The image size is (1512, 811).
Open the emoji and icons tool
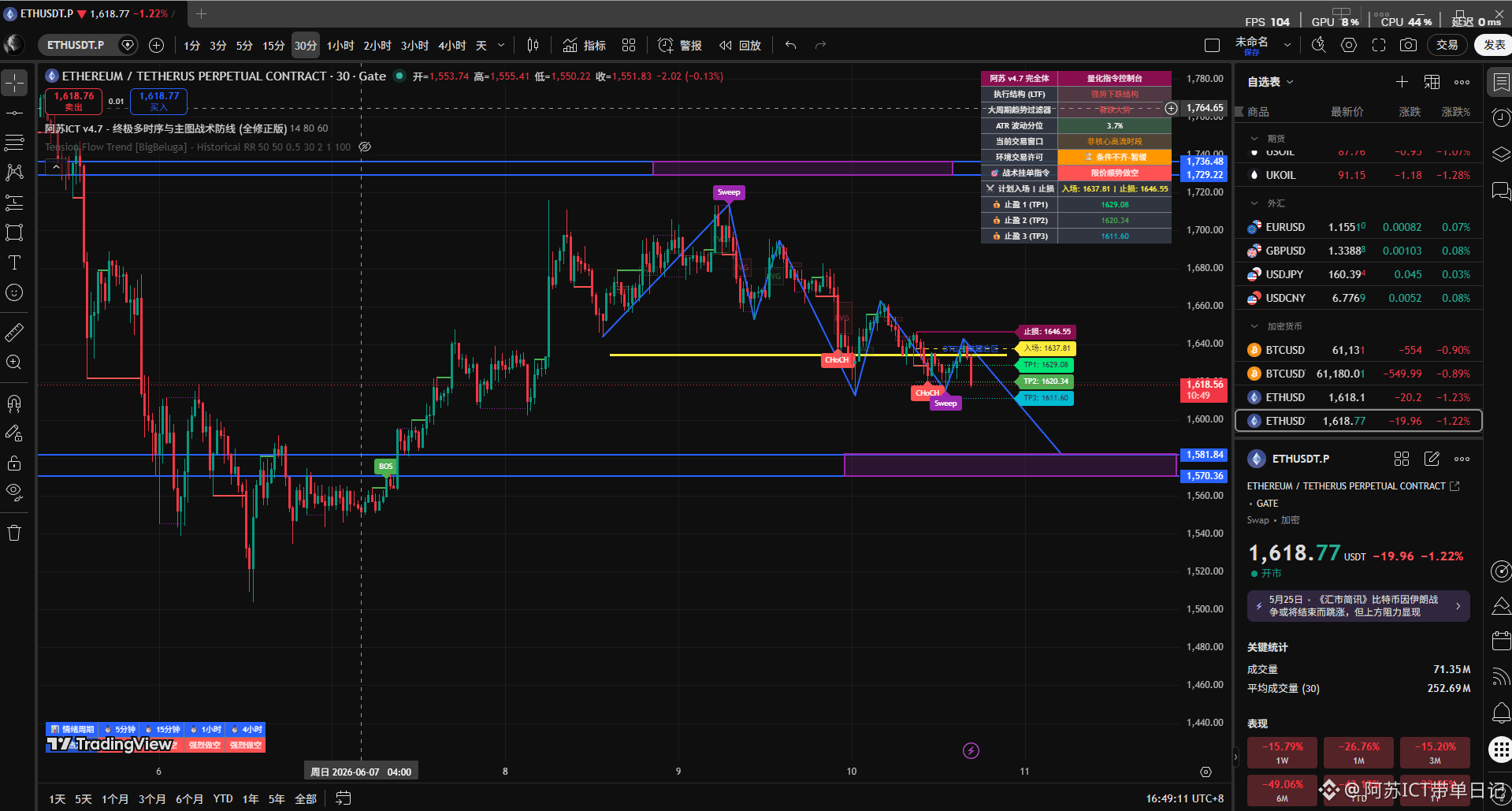tap(14, 292)
